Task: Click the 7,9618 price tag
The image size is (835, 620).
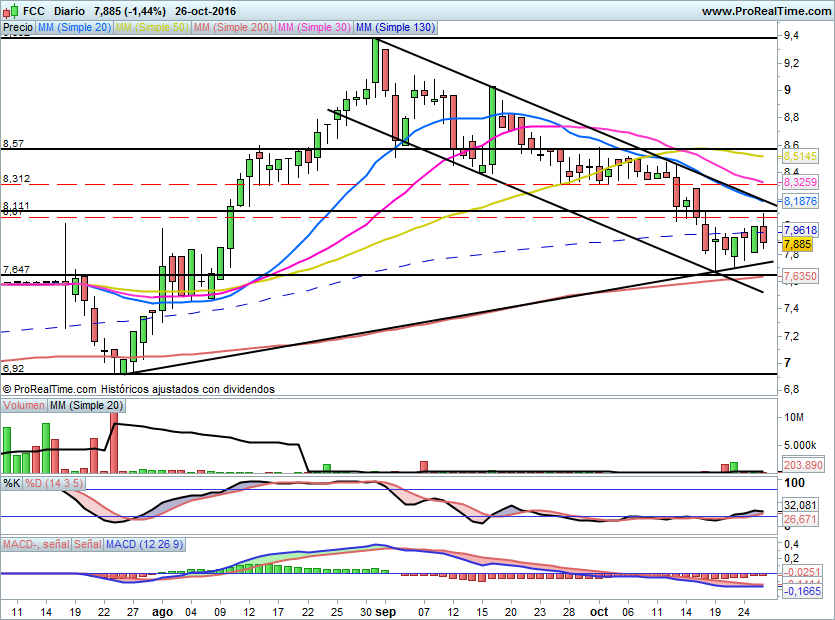Action: (800, 230)
